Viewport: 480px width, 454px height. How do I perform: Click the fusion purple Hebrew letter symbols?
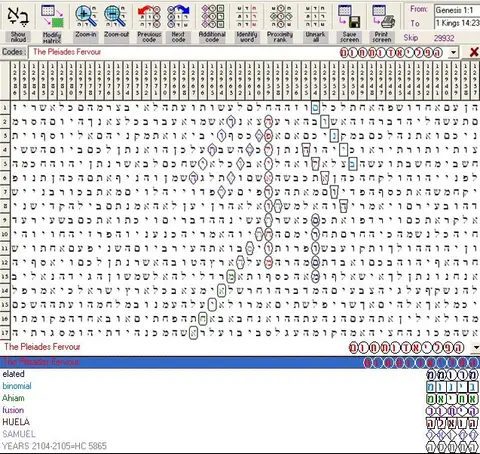(453, 411)
